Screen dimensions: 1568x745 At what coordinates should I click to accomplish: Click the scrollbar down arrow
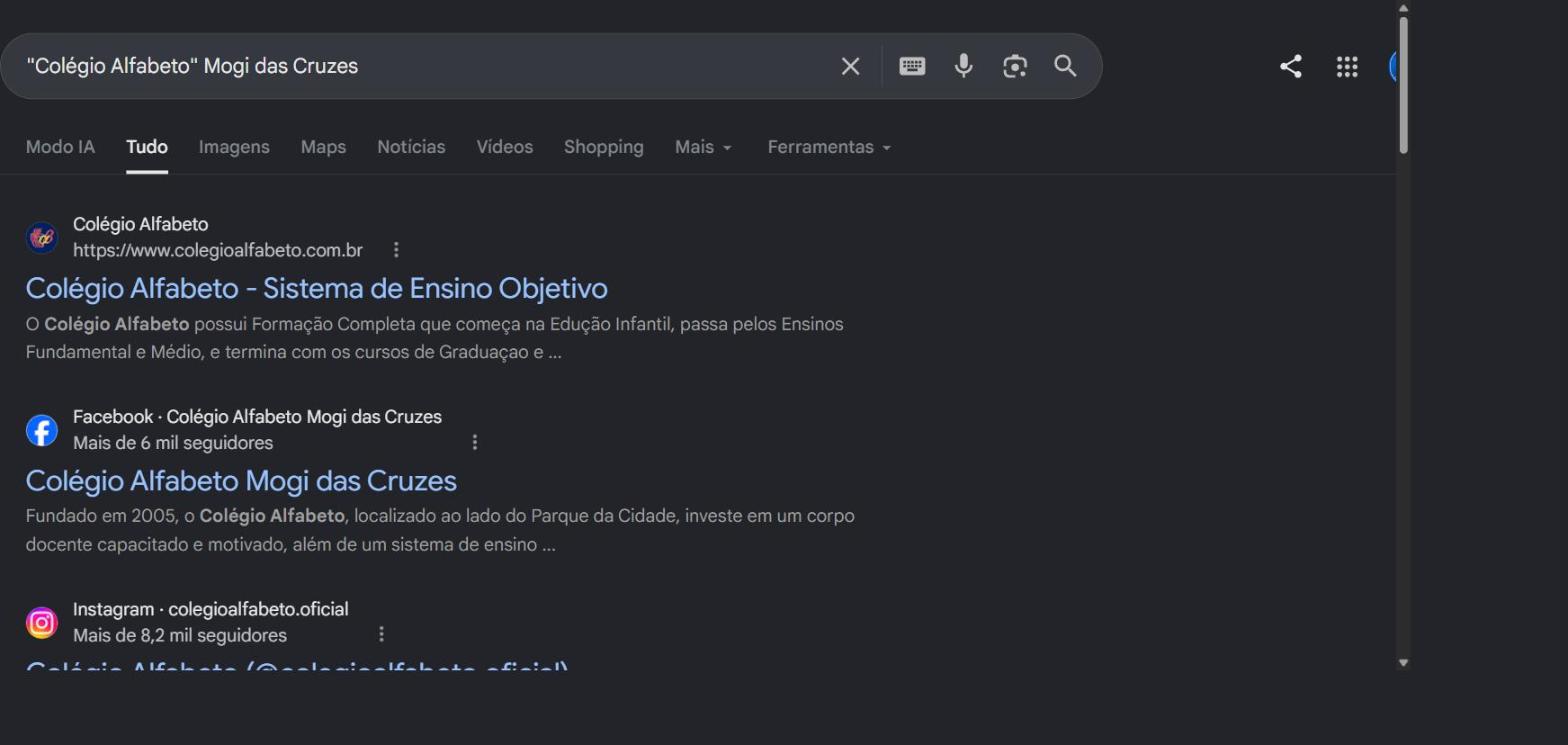coord(1403,662)
